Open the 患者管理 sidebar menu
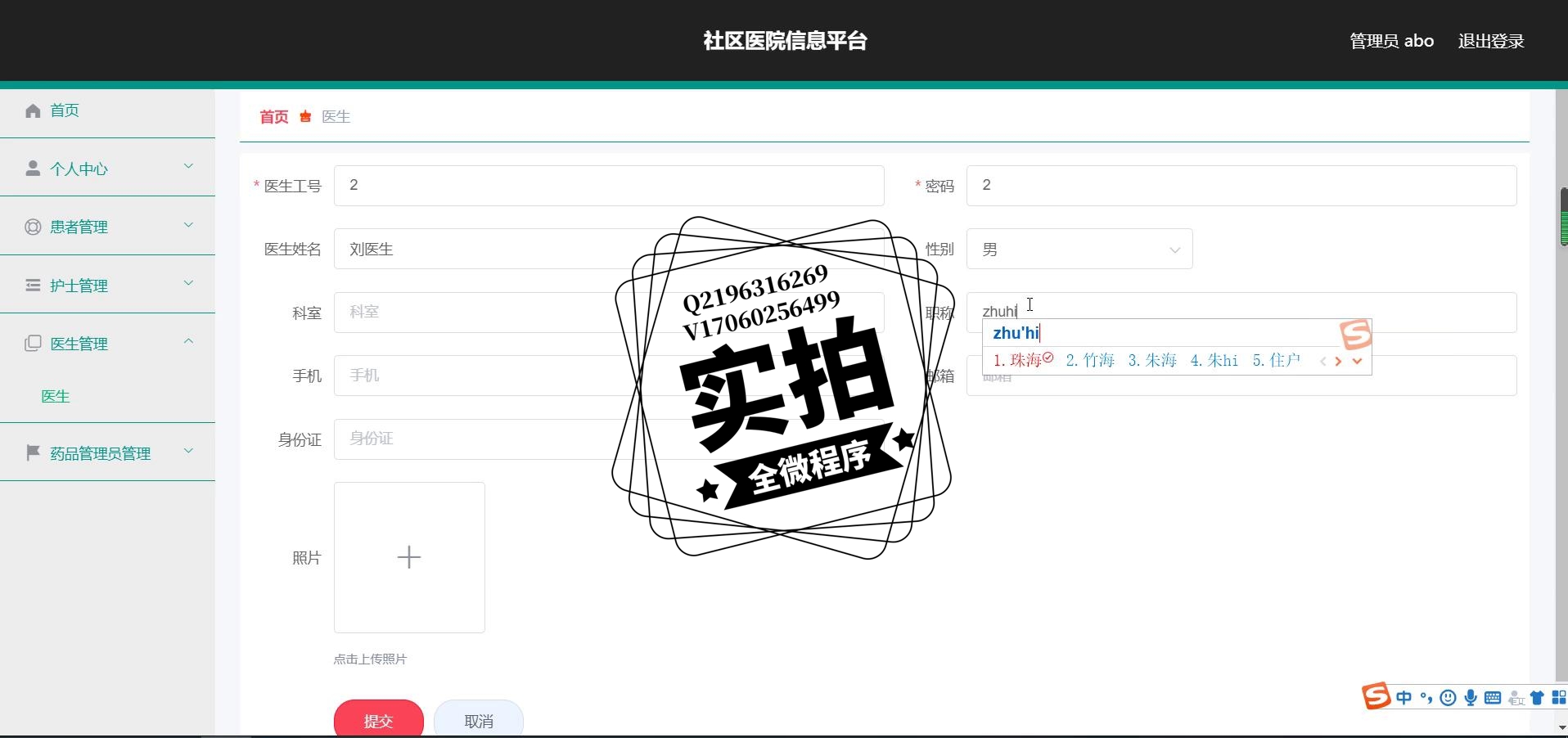Screen dimensions: 1568x738 tap(107, 227)
